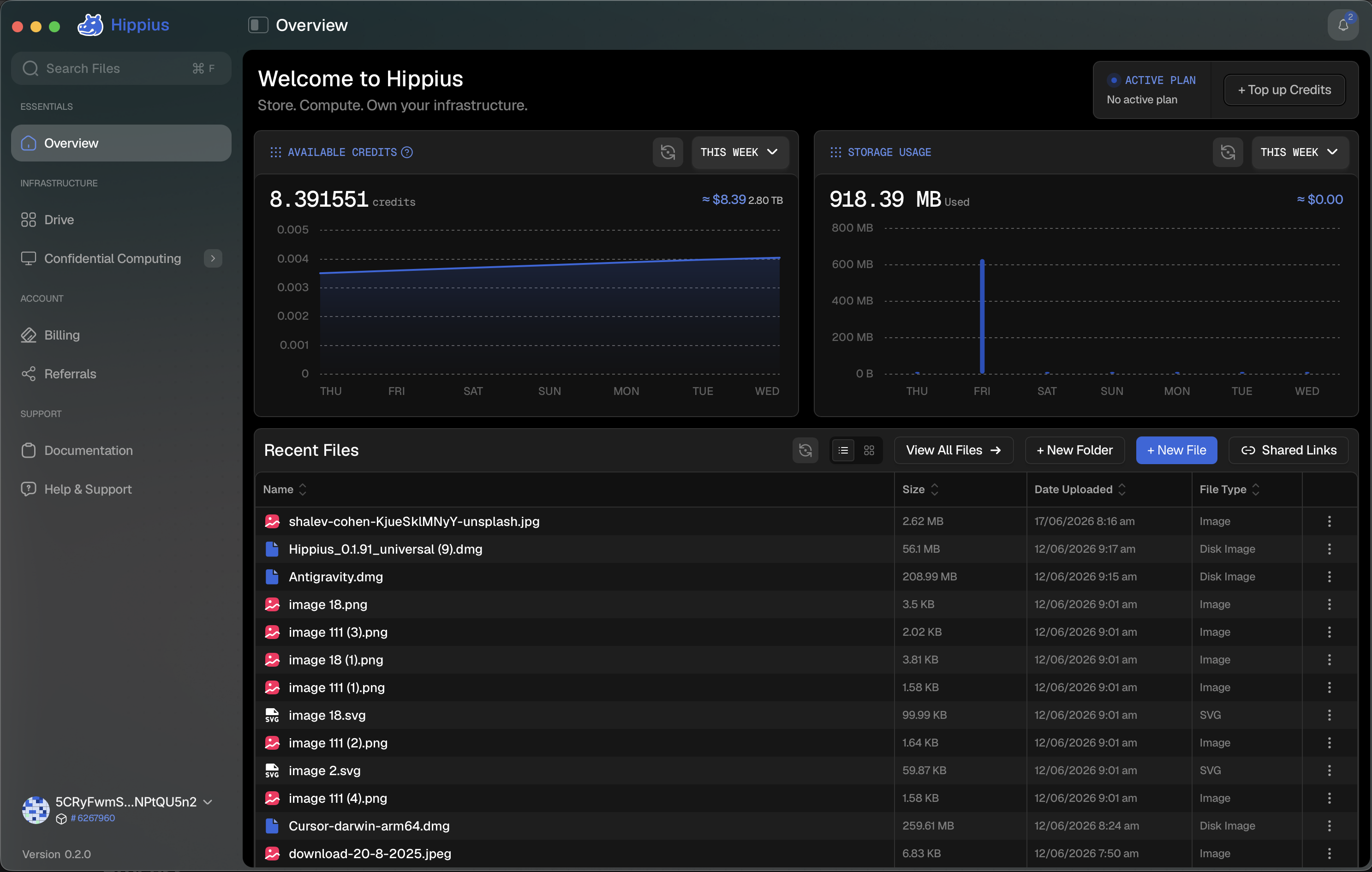Open options menu for image 111 (4).png

(x=1329, y=798)
